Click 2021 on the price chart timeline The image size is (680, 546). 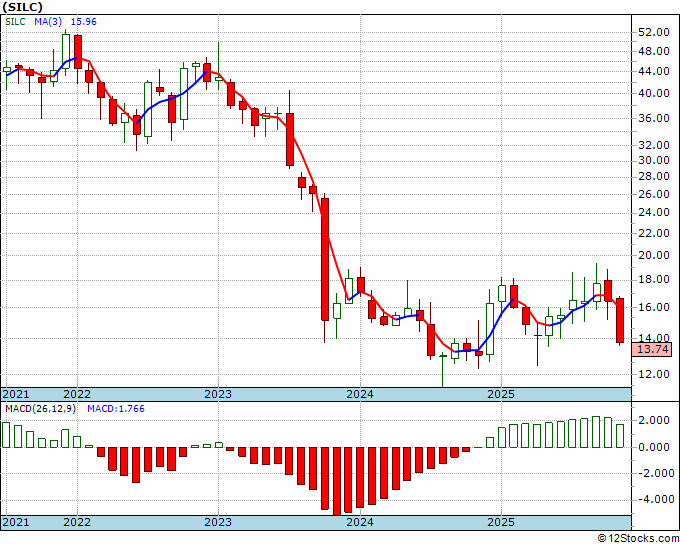(x=16, y=394)
